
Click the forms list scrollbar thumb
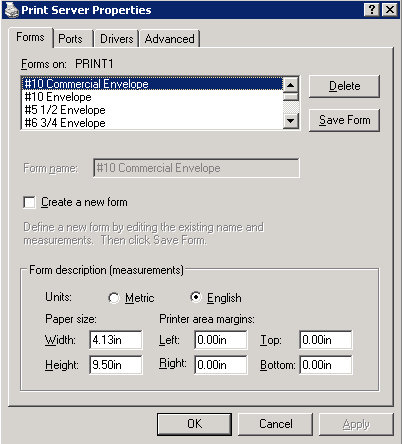[291, 96]
